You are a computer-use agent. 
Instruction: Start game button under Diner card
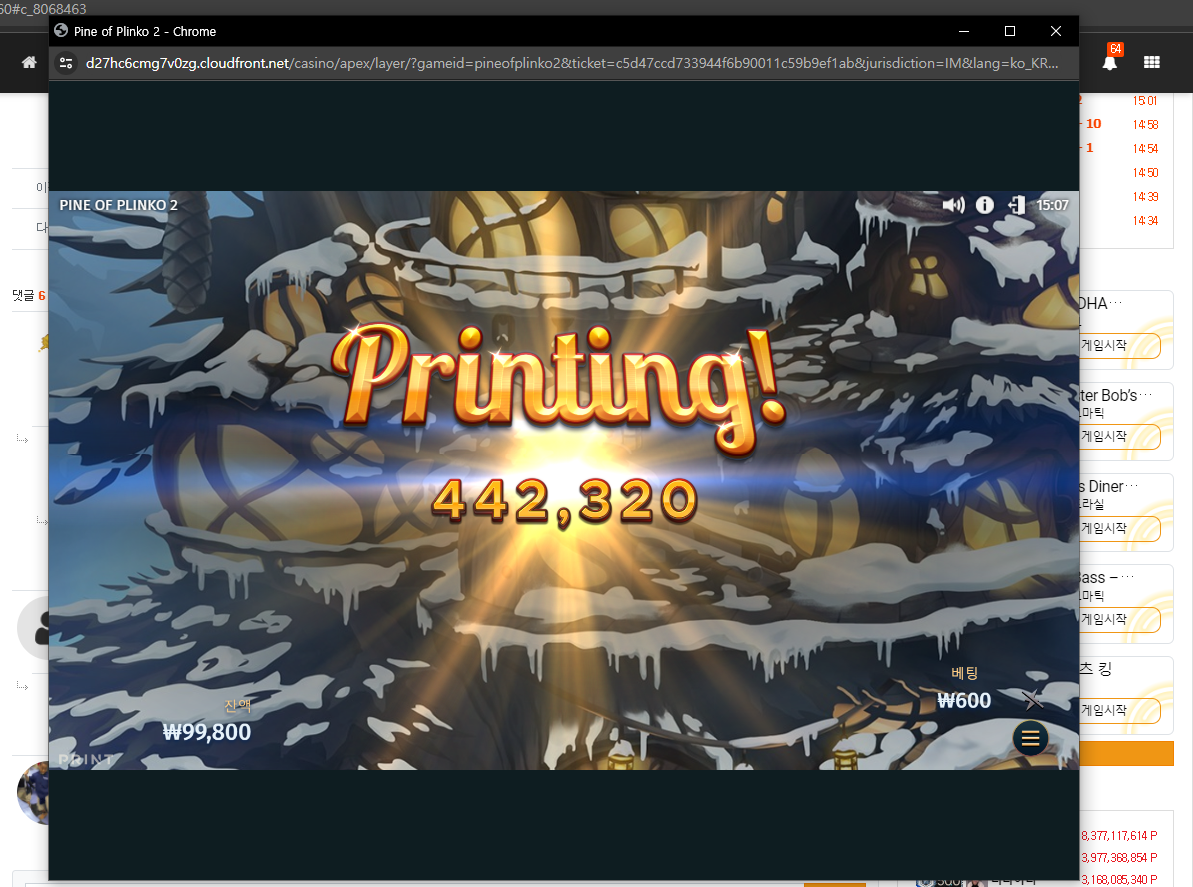tap(1118, 528)
